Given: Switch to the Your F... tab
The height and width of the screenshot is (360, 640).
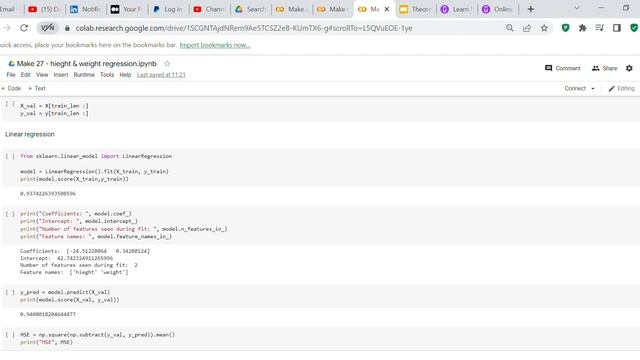Looking at the screenshot, I should (x=127, y=9).
